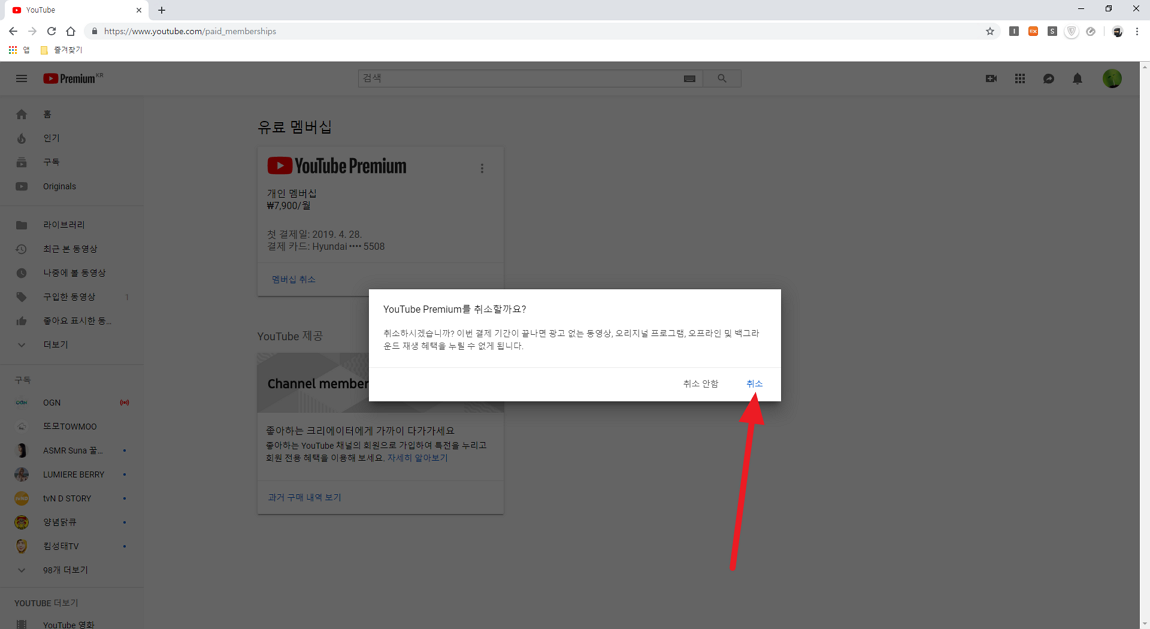Open the notifications bell
The height and width of the screenshot is (629, 1150).
tap(1077, 78)
